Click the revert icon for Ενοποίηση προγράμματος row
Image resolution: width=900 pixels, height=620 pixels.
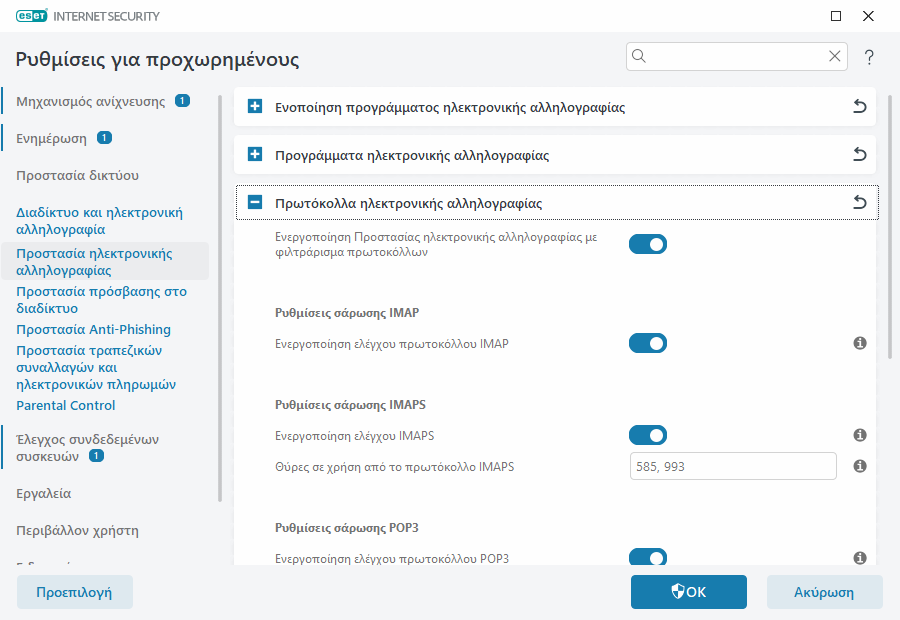point(859,106)
